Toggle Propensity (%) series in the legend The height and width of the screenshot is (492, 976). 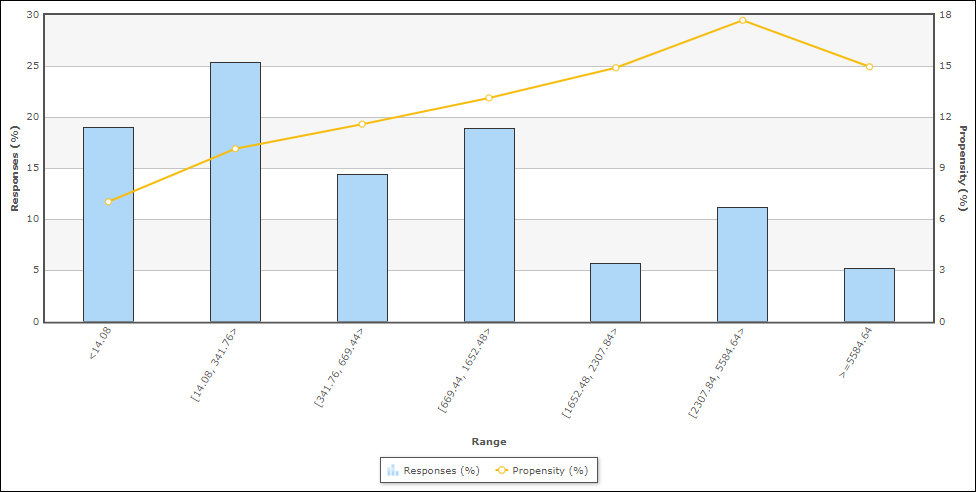541,470
